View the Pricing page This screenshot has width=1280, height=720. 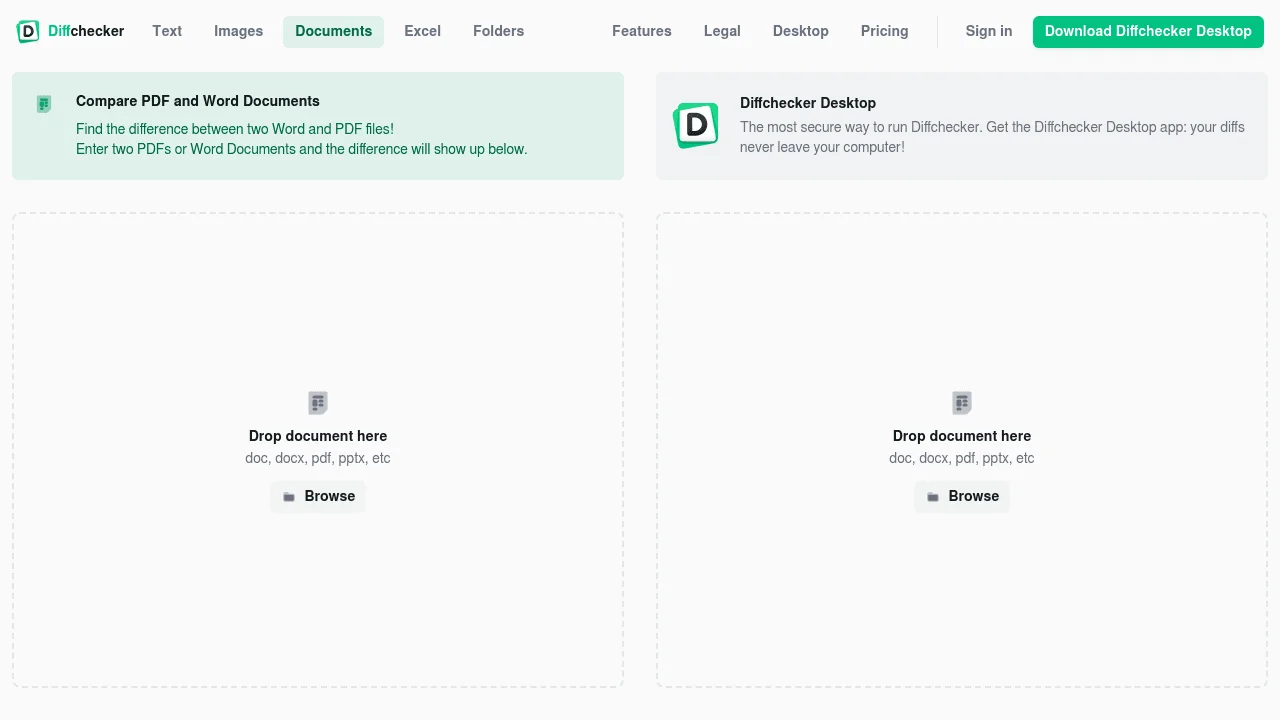point(884,31)
